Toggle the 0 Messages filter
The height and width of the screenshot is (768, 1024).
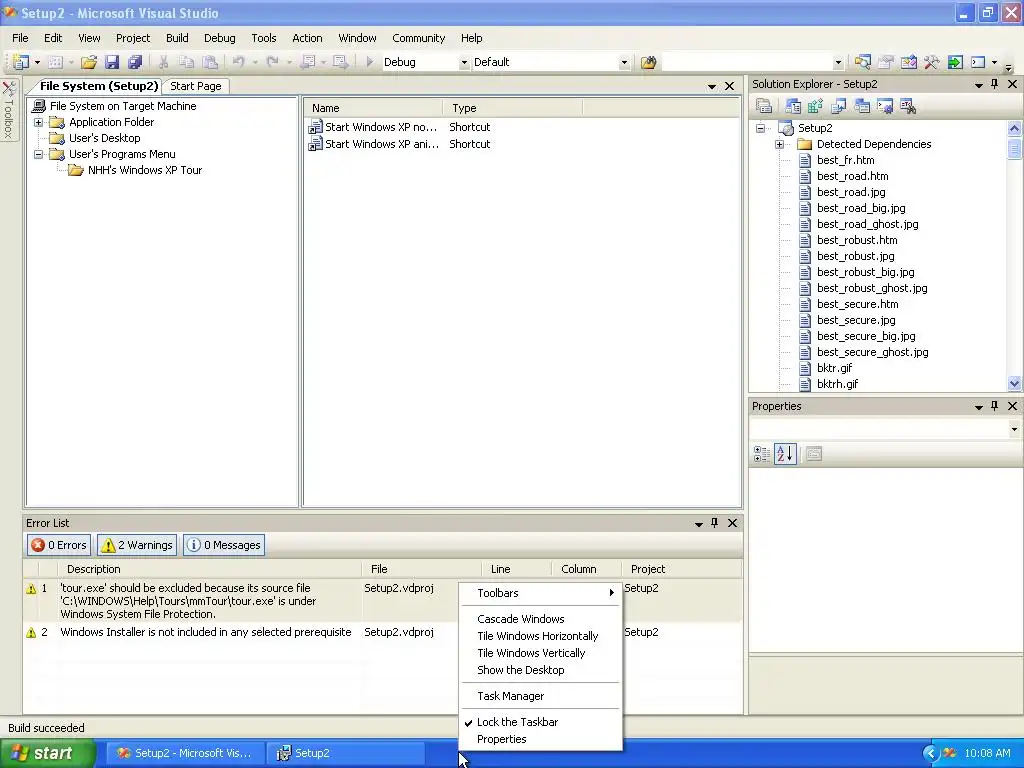(224, 545)
